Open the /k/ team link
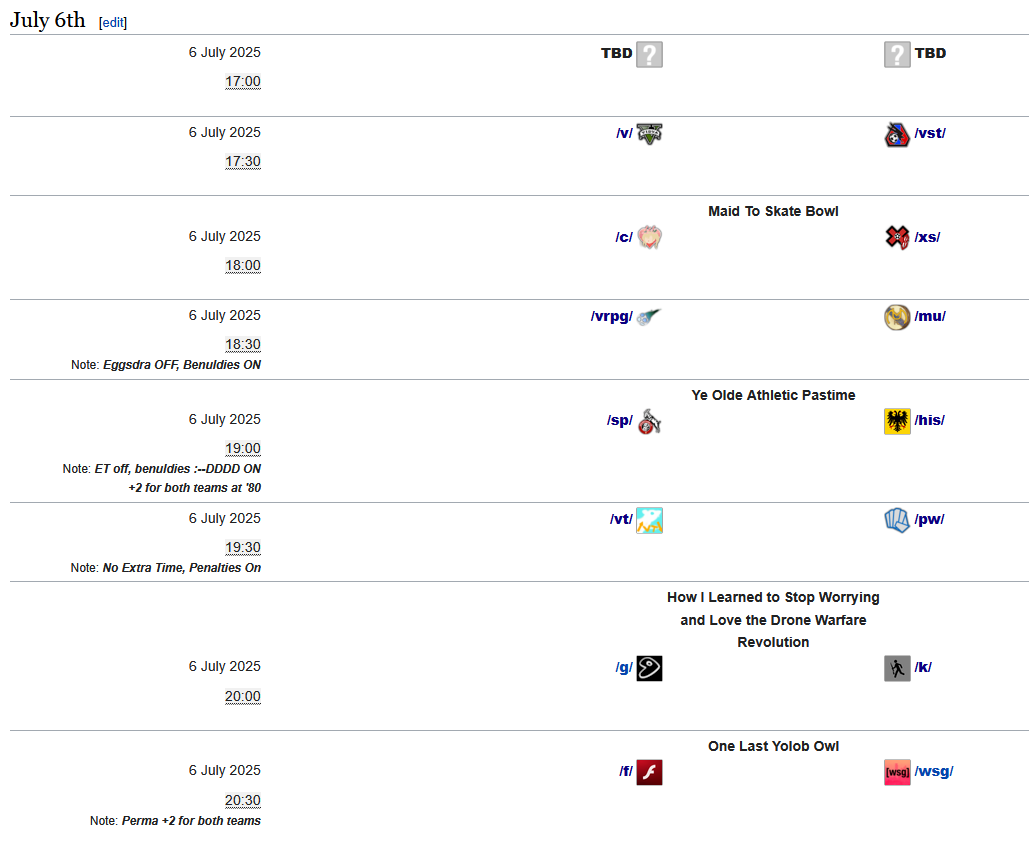1029x843 pixels. (923, 667)
